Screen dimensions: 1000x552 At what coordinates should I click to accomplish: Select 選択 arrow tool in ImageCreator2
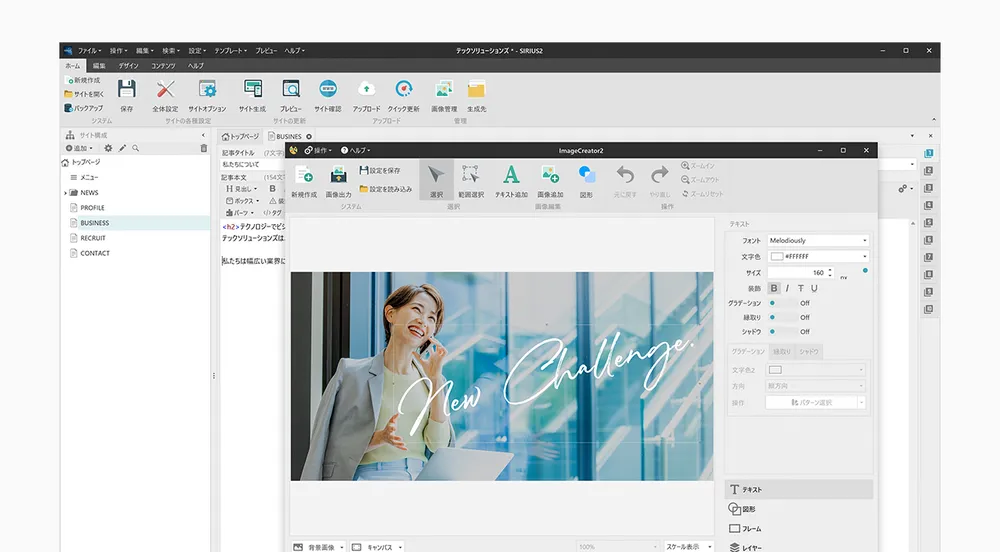436,181
